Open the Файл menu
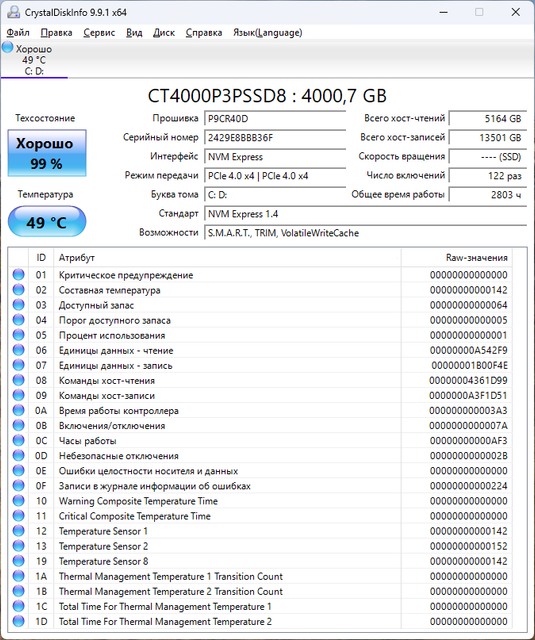535x640 pixels. tap(18, 33)
